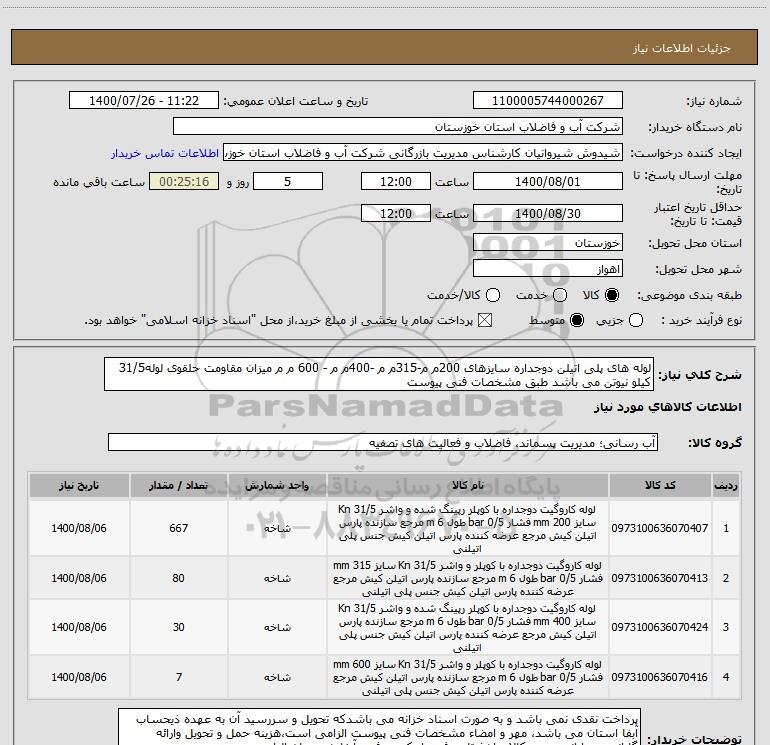Click the quantity 30 cell

(x=179, y=627)
